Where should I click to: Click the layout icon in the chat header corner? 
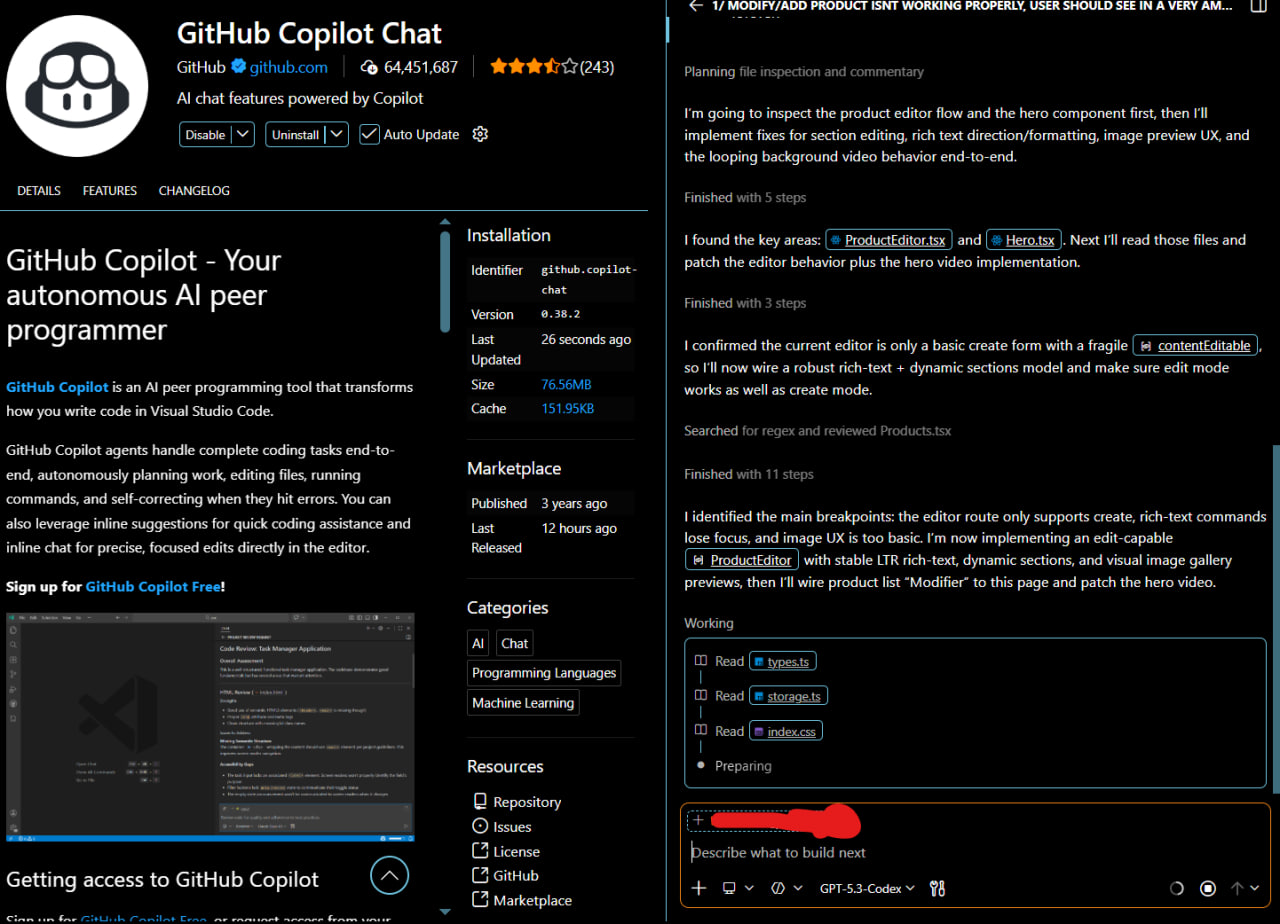coord(1257,6)
